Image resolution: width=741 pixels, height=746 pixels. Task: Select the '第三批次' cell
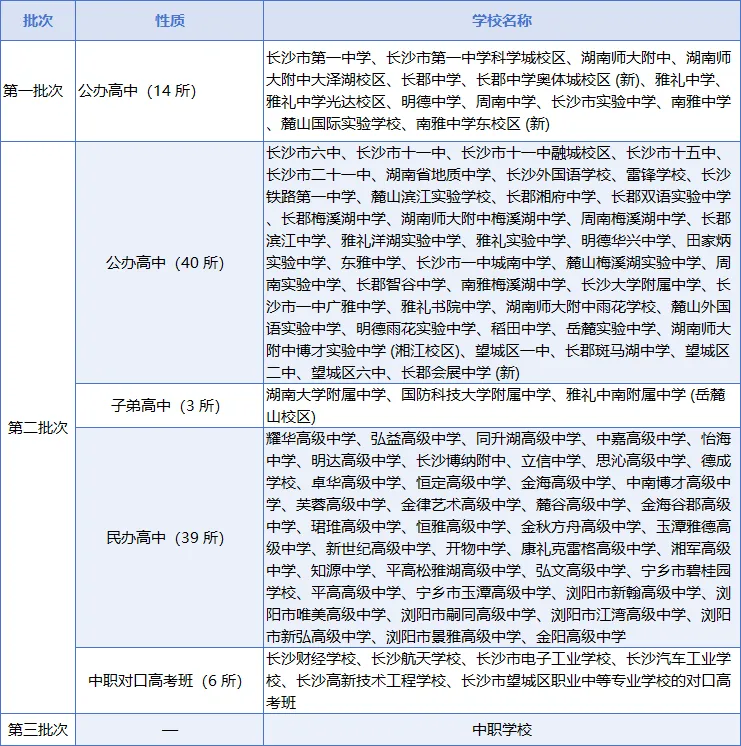[x=38, y=729]
